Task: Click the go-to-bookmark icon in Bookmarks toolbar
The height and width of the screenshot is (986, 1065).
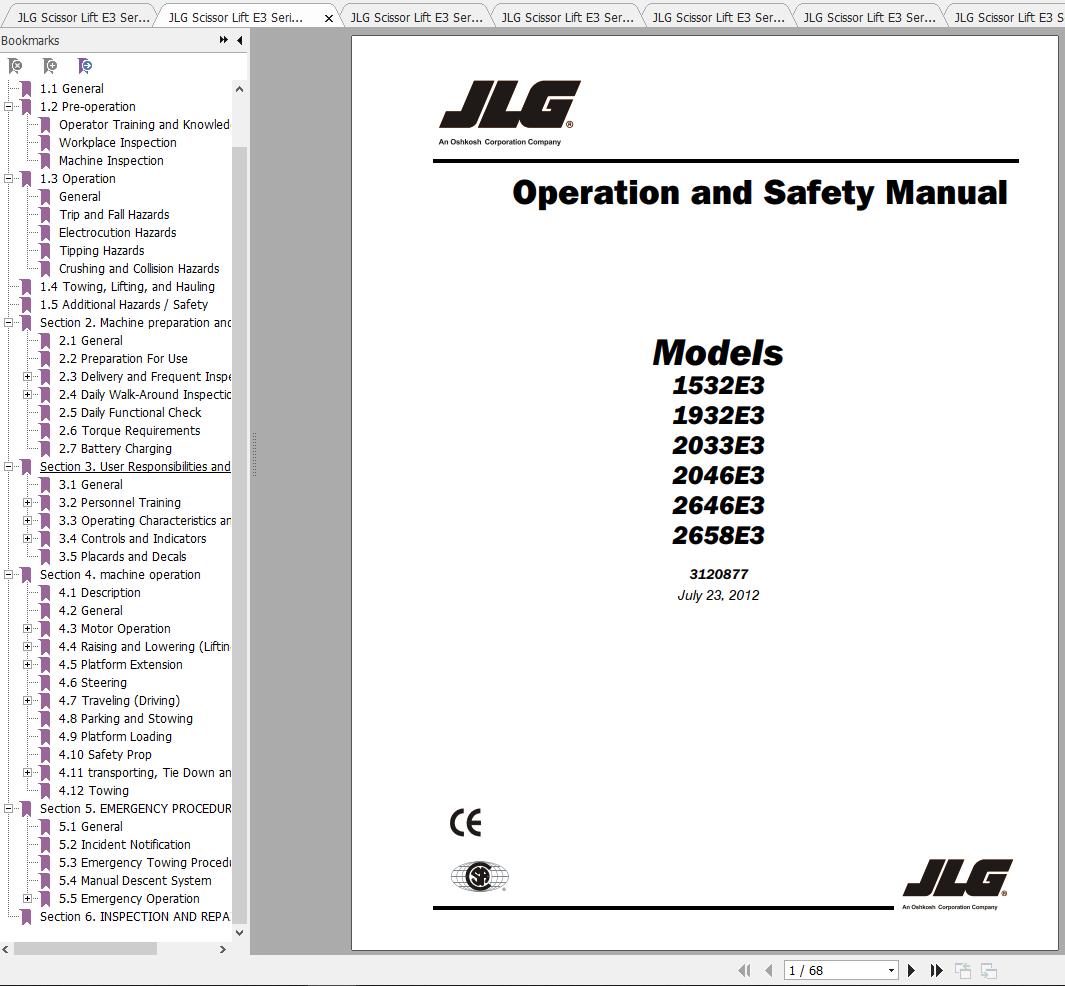Action: coord(85,65)
